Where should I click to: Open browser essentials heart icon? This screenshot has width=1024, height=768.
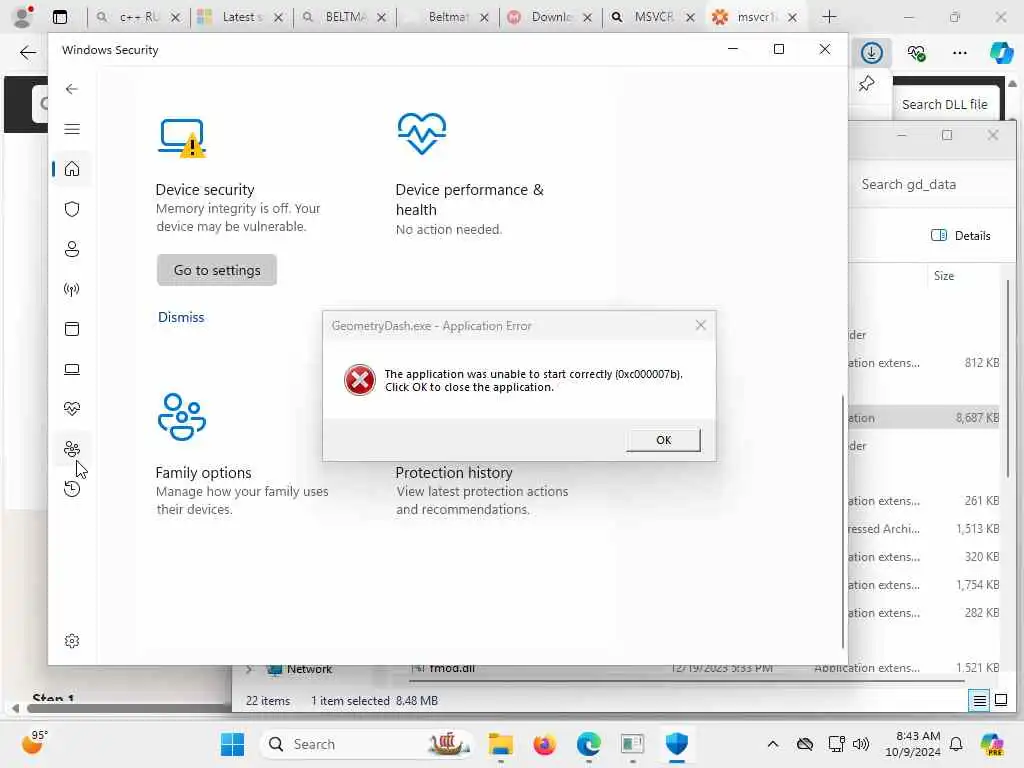916,52
